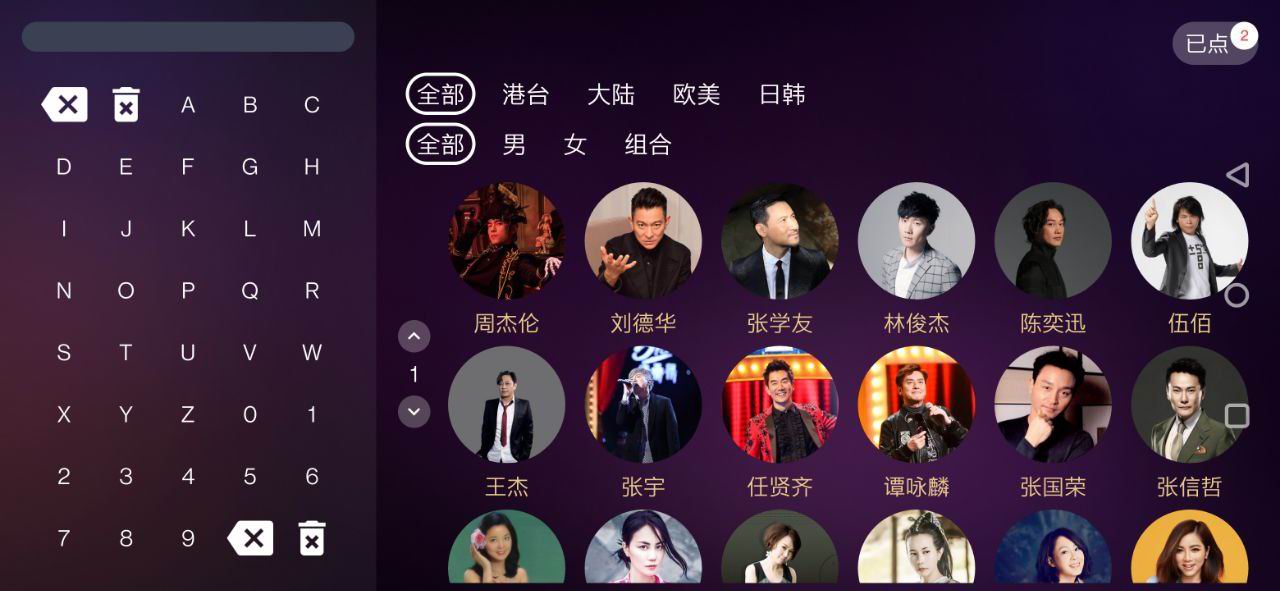Select the 日韩 region filter
The height and width of the screenshot is (591, 1280).
[x=782, y=95]
